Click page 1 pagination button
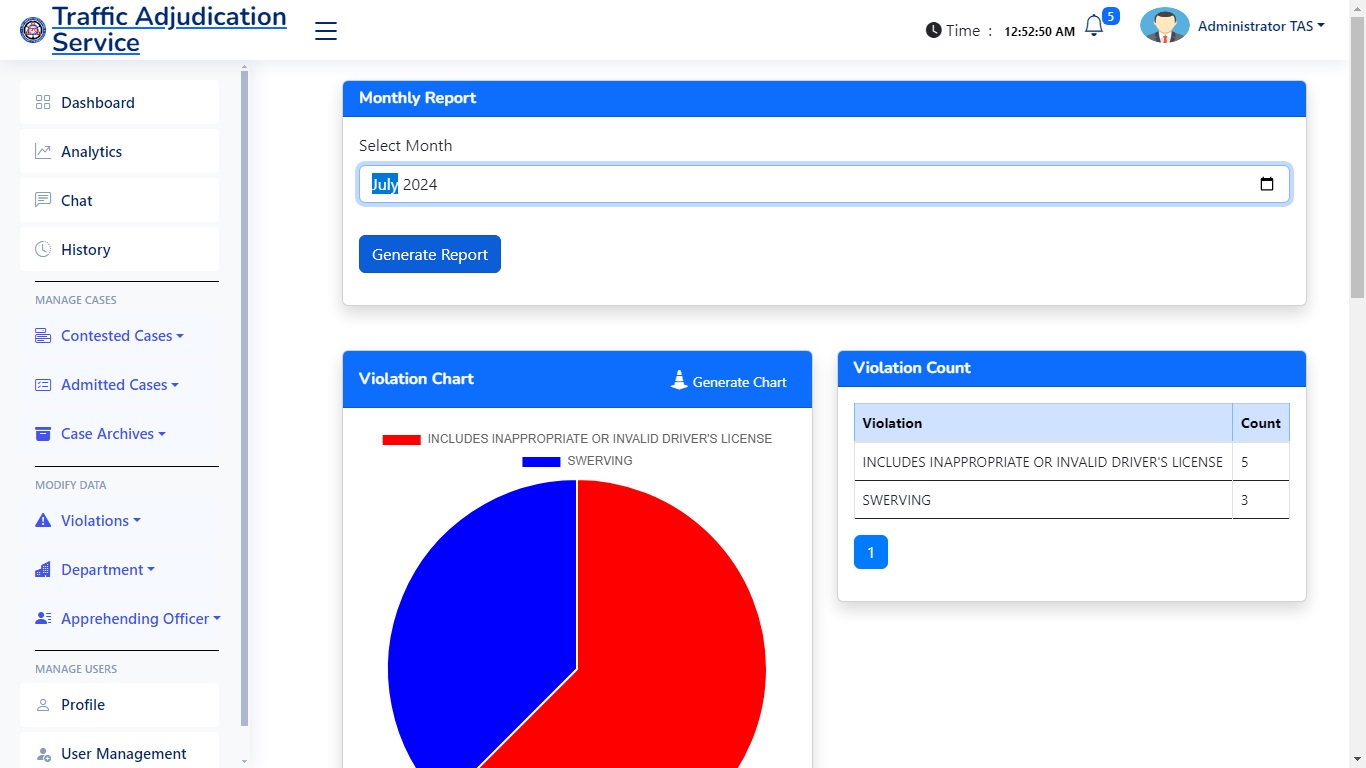The width and height of the screenshot is (1366, 768). click(870, 552)
